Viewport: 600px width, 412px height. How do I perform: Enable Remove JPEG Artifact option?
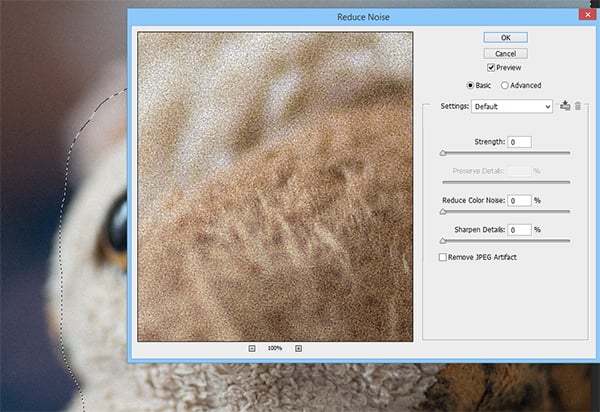443,257
